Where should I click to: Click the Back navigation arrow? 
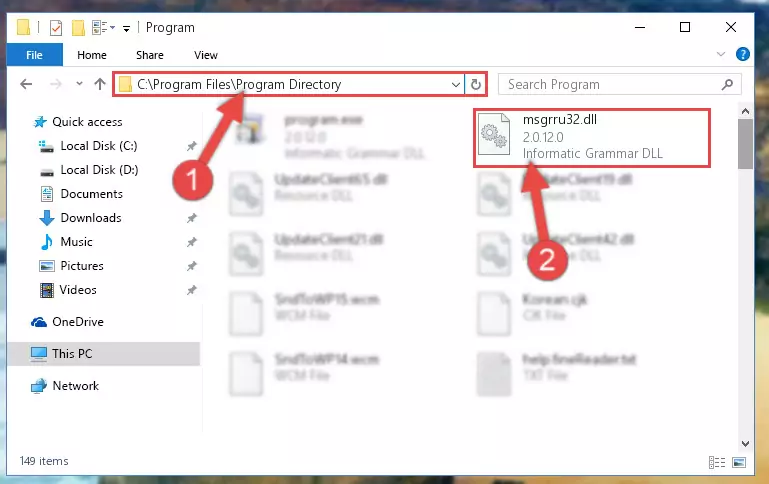pyautogui.click(x=26, y=84)
